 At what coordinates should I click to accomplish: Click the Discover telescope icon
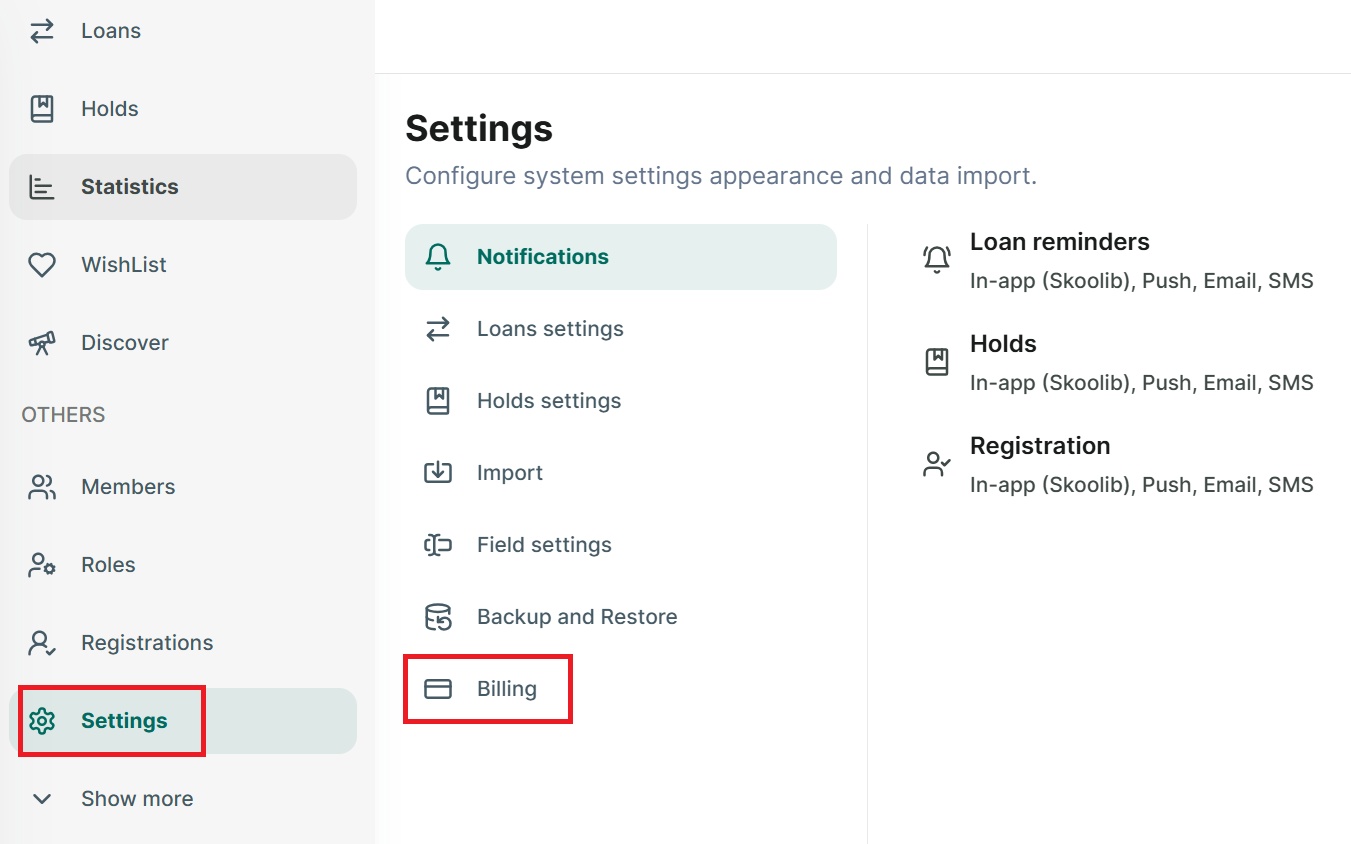42,343
